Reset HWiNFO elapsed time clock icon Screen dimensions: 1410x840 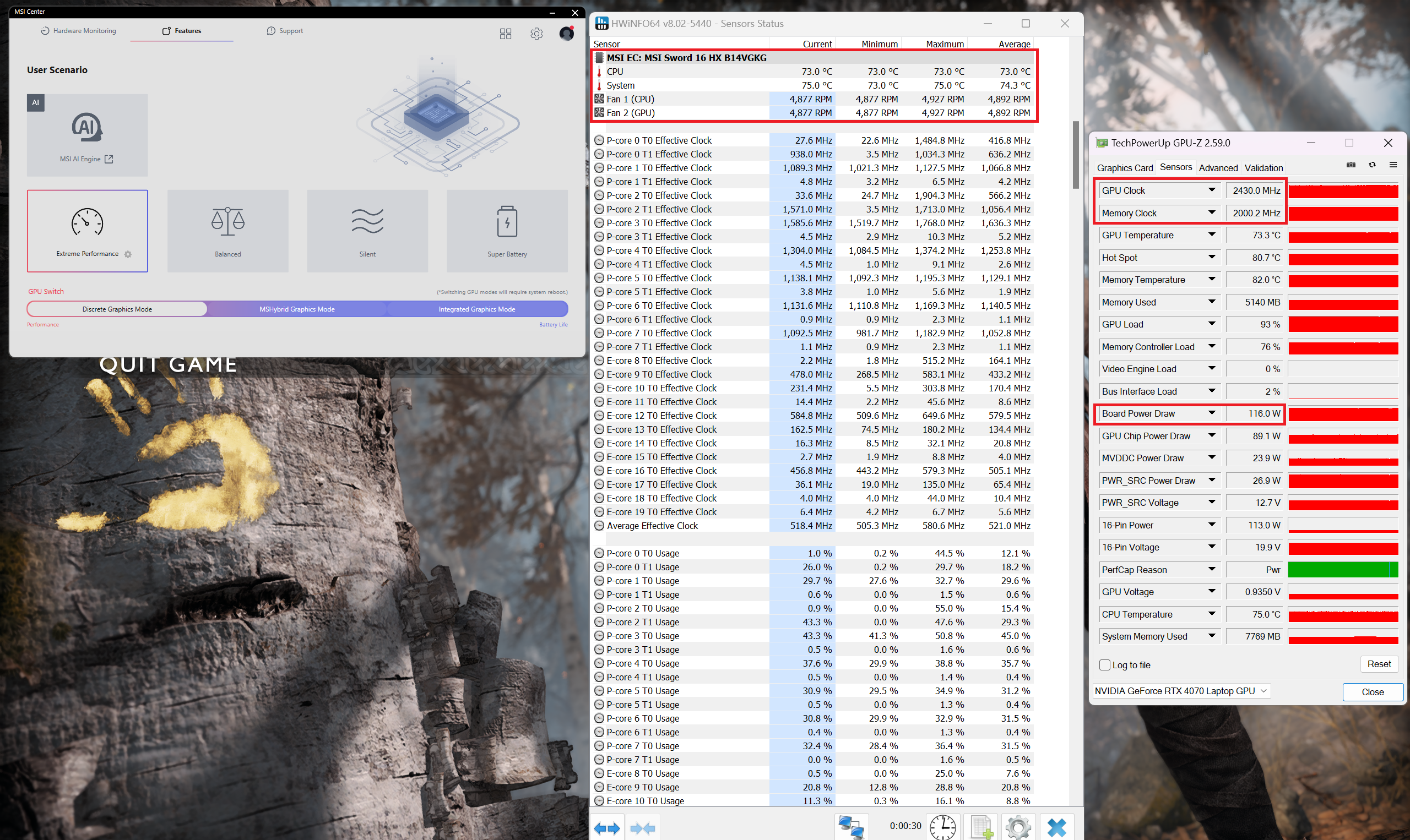(943, 827)
